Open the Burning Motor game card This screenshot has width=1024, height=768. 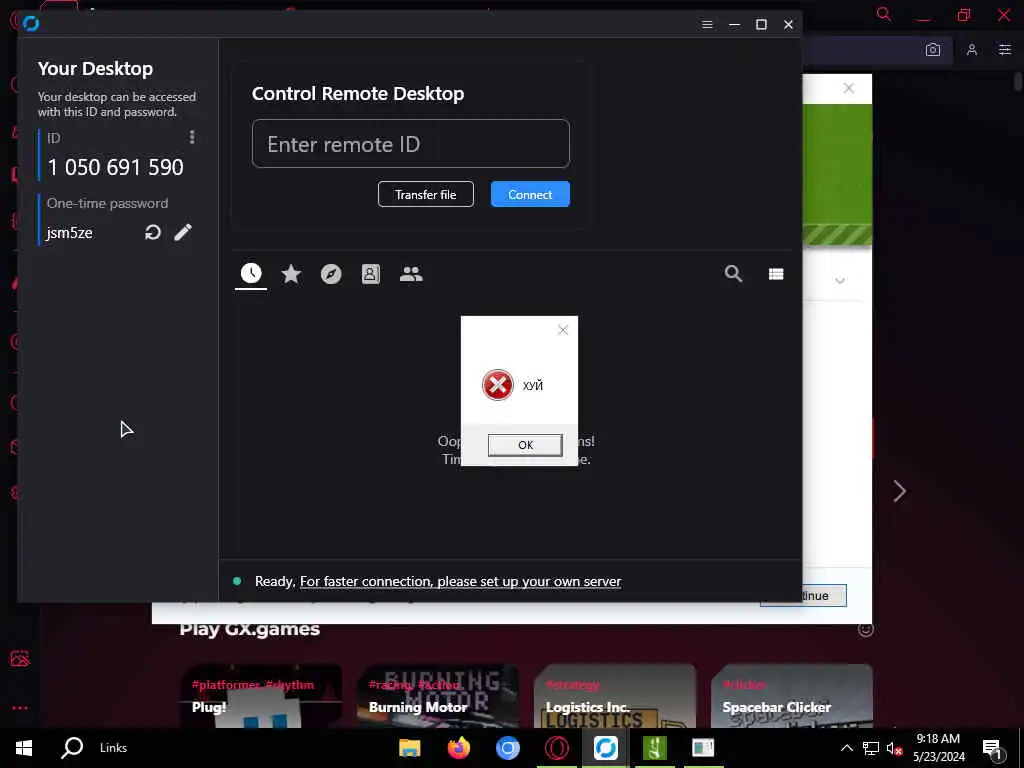438,696
